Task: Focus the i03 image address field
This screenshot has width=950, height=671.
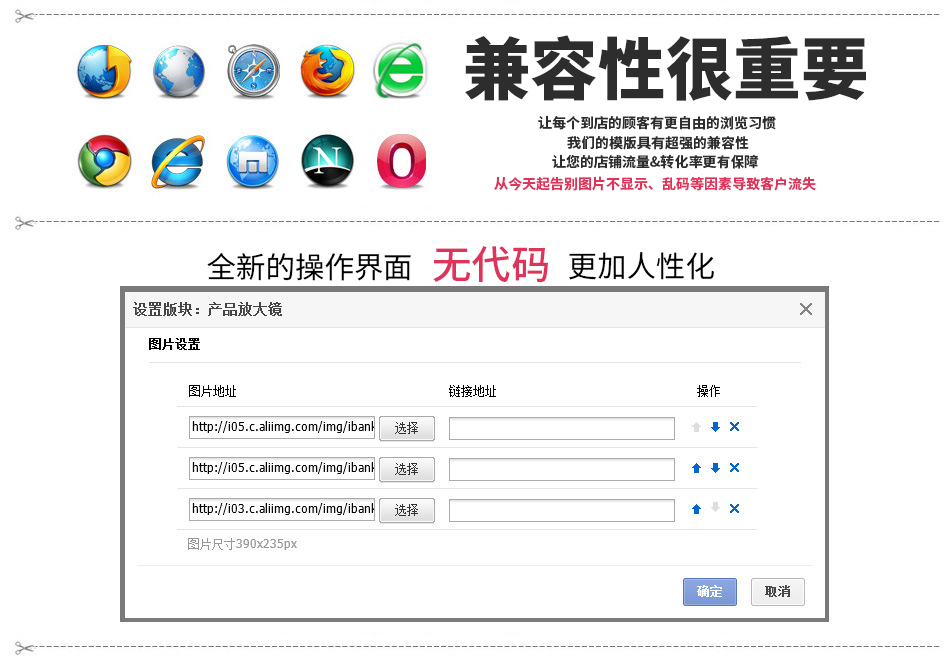Action: (282, 509)
